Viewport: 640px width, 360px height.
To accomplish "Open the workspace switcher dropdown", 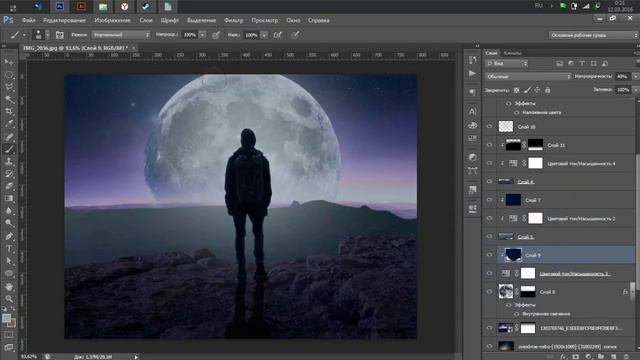I will tap(593, 35).
